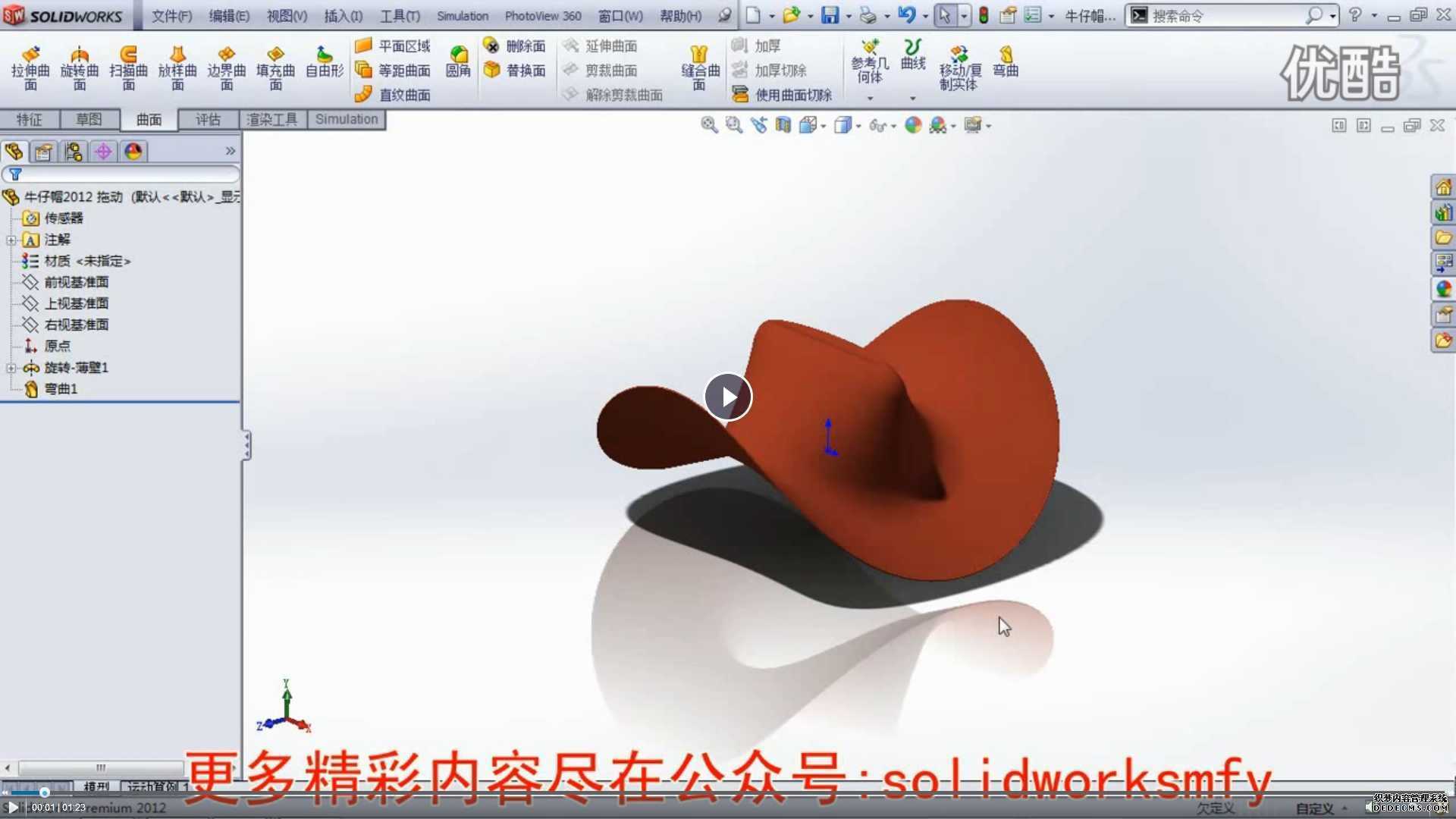Expand the 参考几何体 dropdown arrow
This screenshot has height=819, width=1456.
(870, 99)
